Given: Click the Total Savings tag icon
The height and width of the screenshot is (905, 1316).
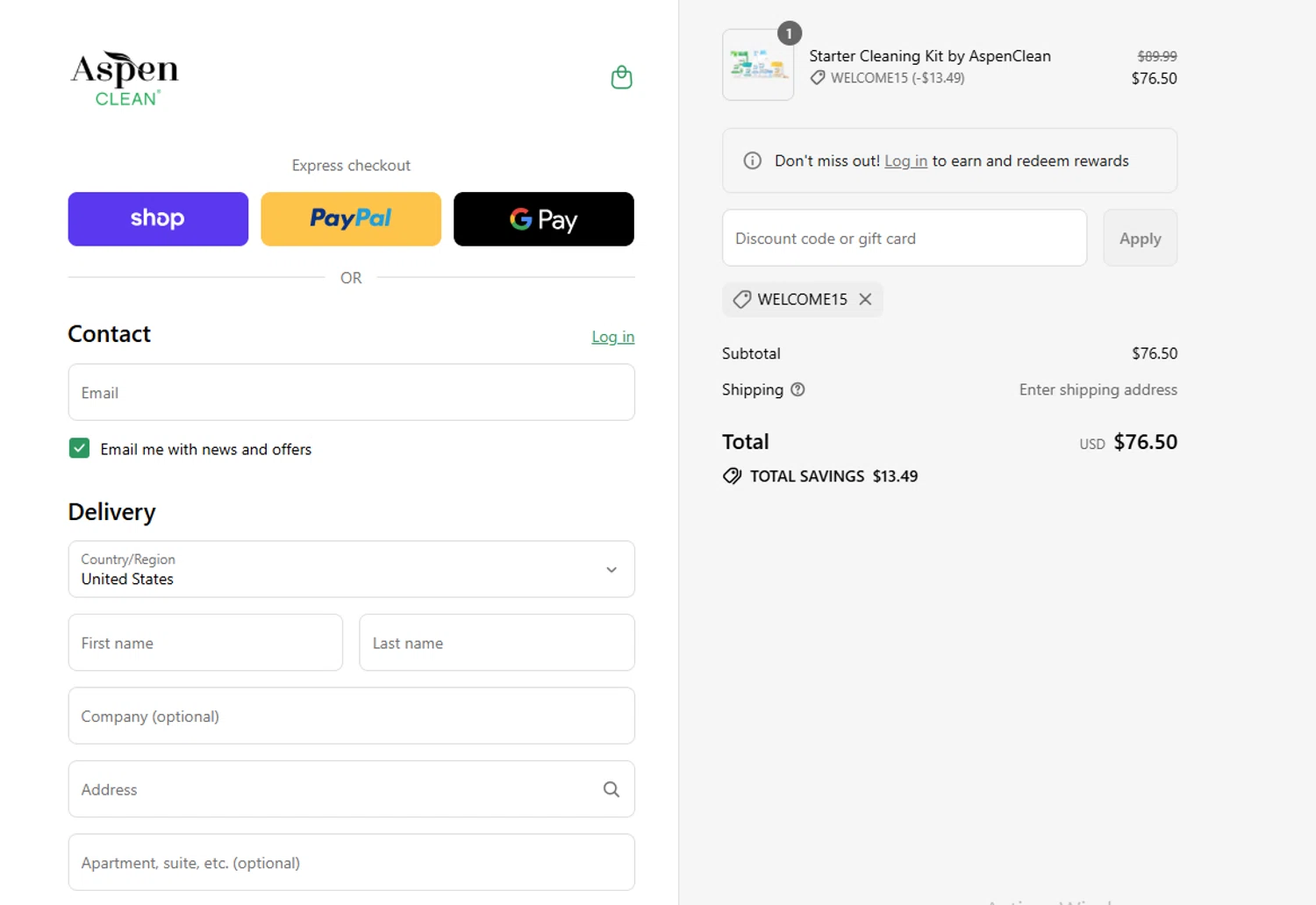Looking at the screenshot, I should [732, 476].
